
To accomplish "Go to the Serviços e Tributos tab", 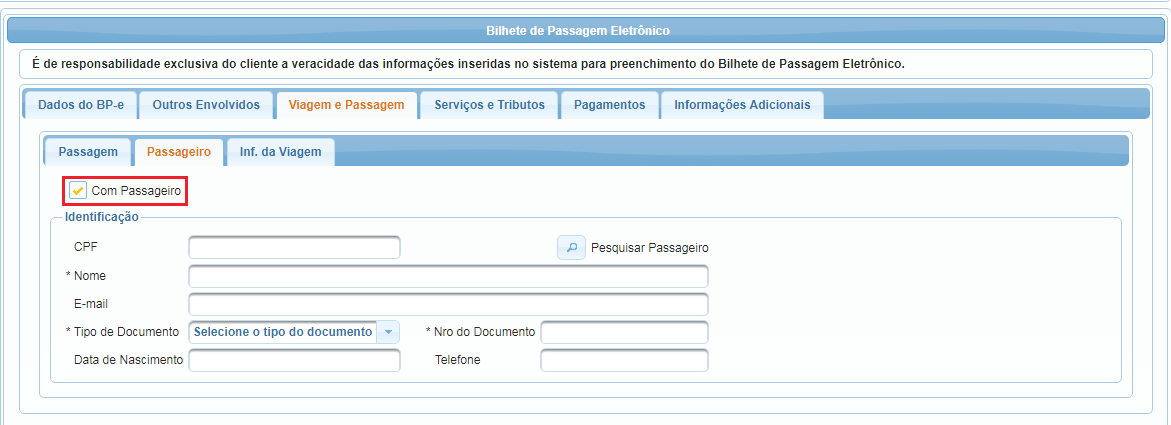I will point(489,105).
